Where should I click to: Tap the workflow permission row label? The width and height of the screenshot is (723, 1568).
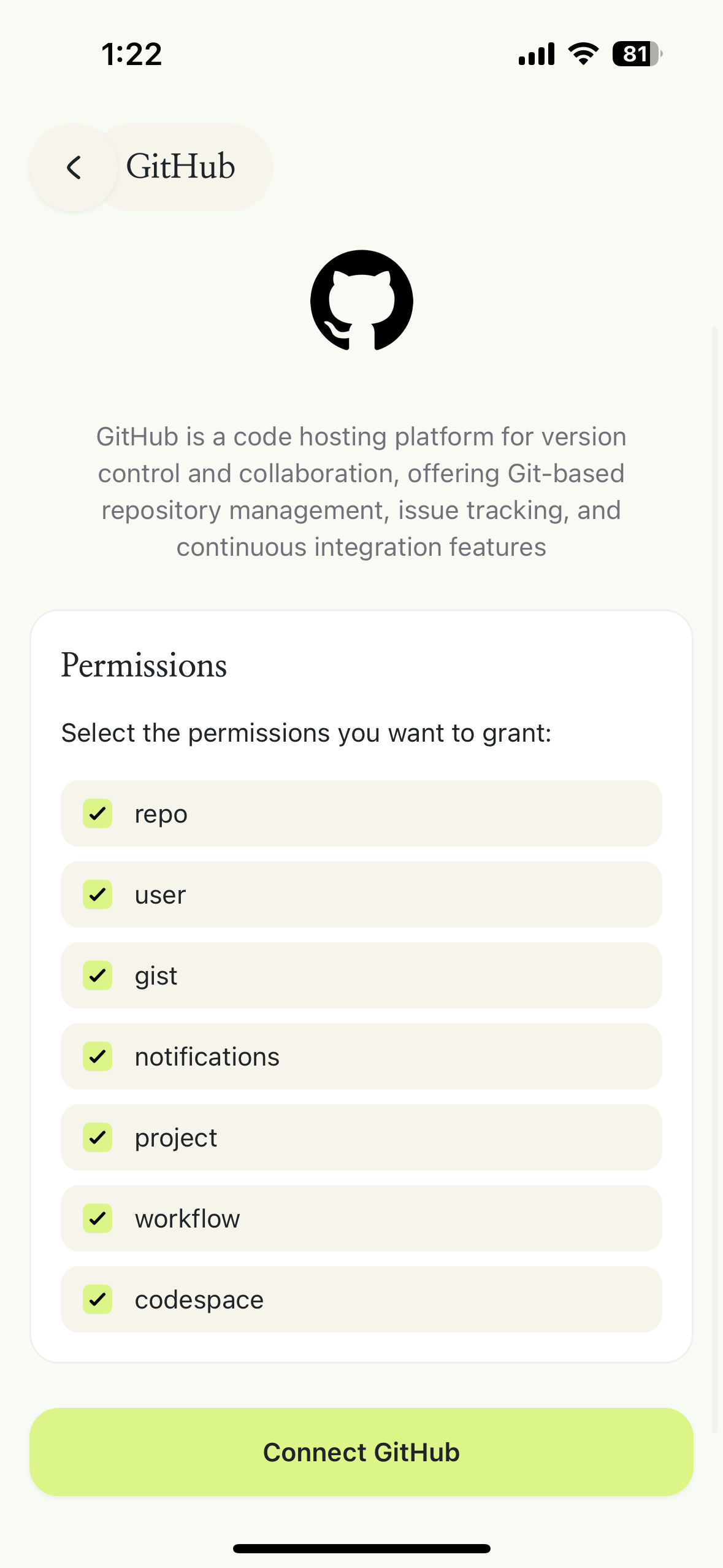tap(188, 1219)
